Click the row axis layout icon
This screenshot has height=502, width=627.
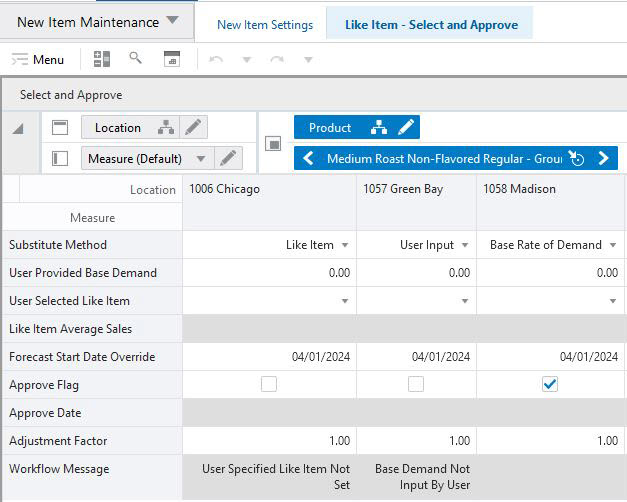(x=60, y=159)
